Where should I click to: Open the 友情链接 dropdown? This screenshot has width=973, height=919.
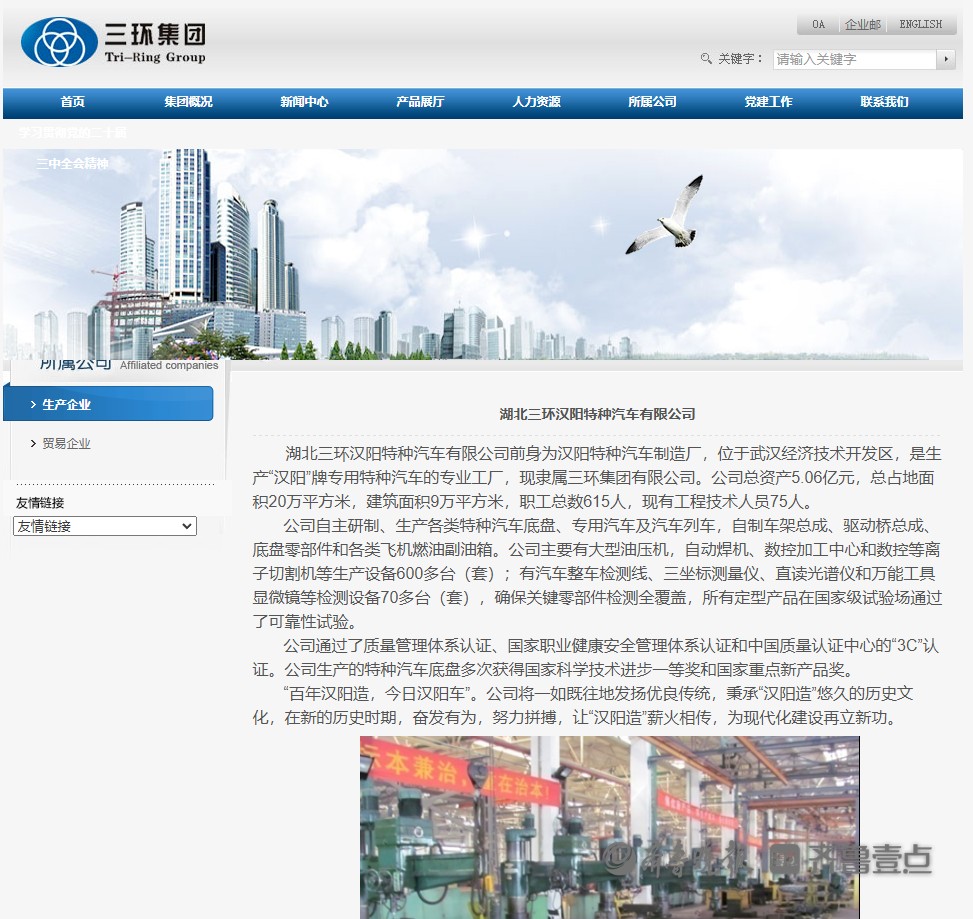[105, 526]
